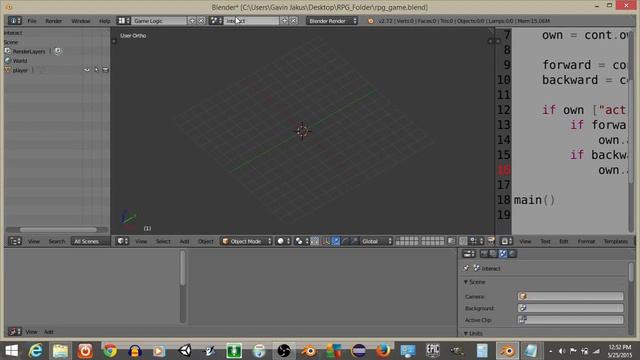Delete the Game Logic screen layout

201,20
